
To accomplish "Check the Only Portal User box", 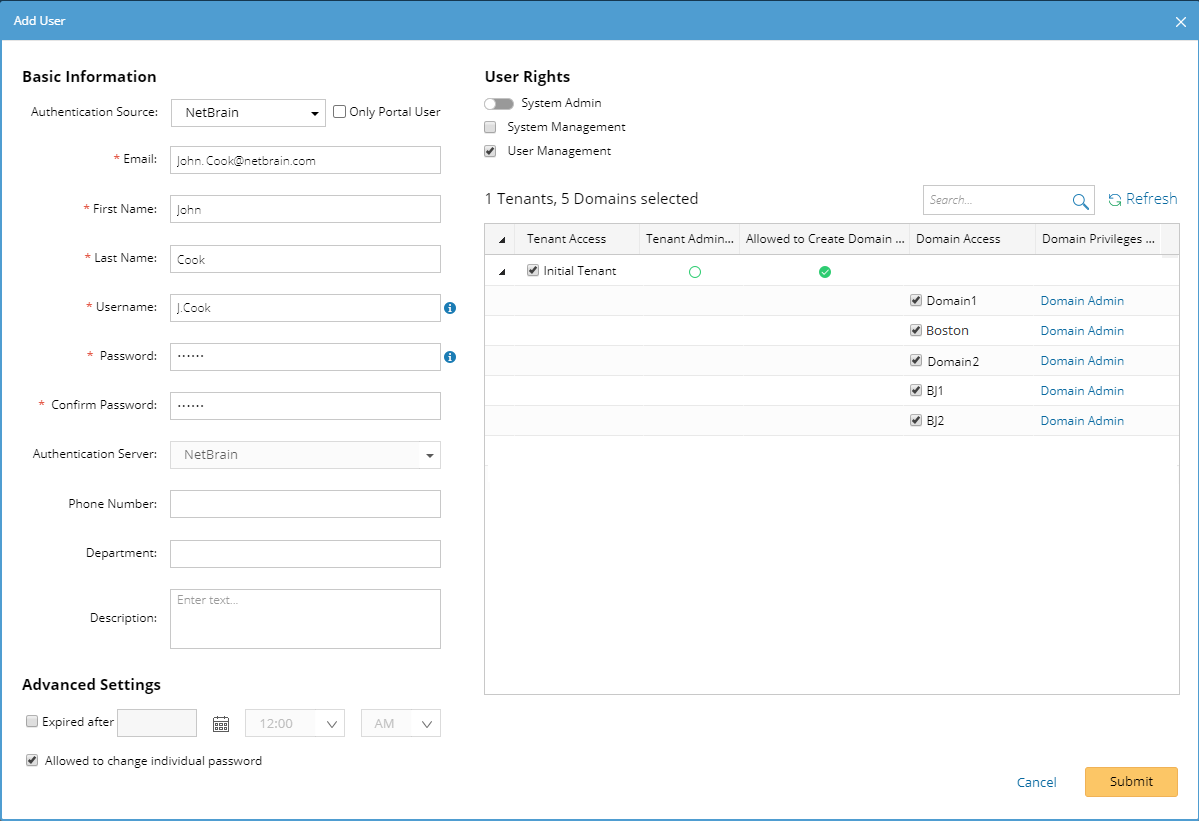I will coord(339,112).
